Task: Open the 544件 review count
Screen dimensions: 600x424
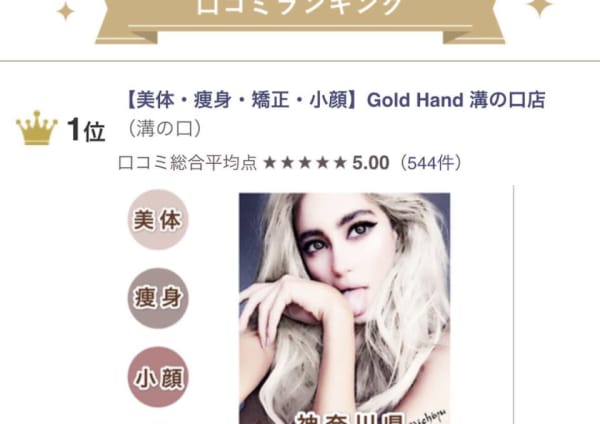Action: point(430,163)
